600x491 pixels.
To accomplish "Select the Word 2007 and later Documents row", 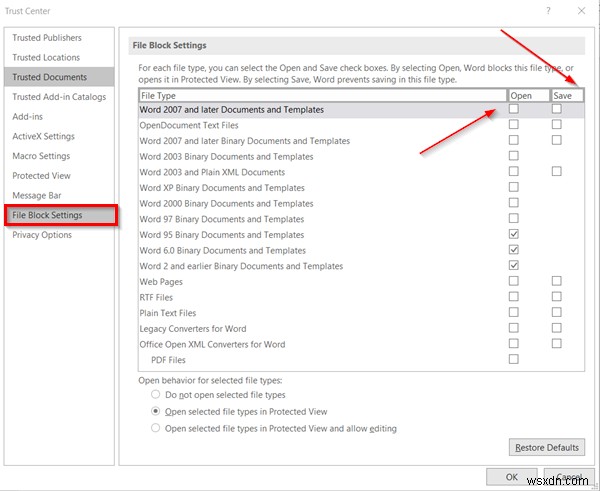I will pyautogui.click(x=361, y=109).
